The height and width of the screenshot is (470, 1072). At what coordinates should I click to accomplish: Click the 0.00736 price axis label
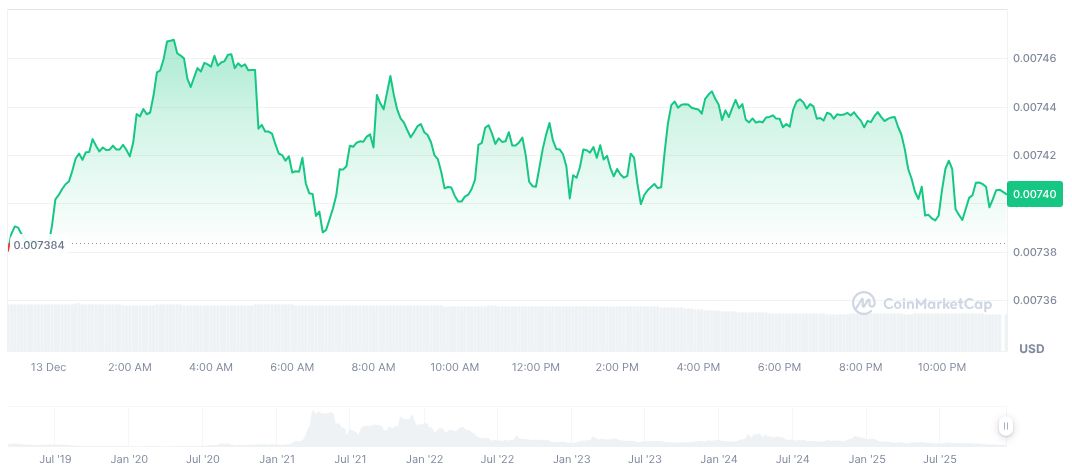click(x=1036, y=300)
